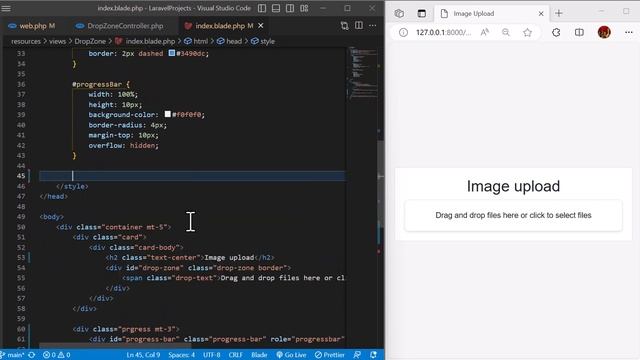Open problems panel from errors count
640x360 pixels.
pyautogui.click(x=57, y=355)
